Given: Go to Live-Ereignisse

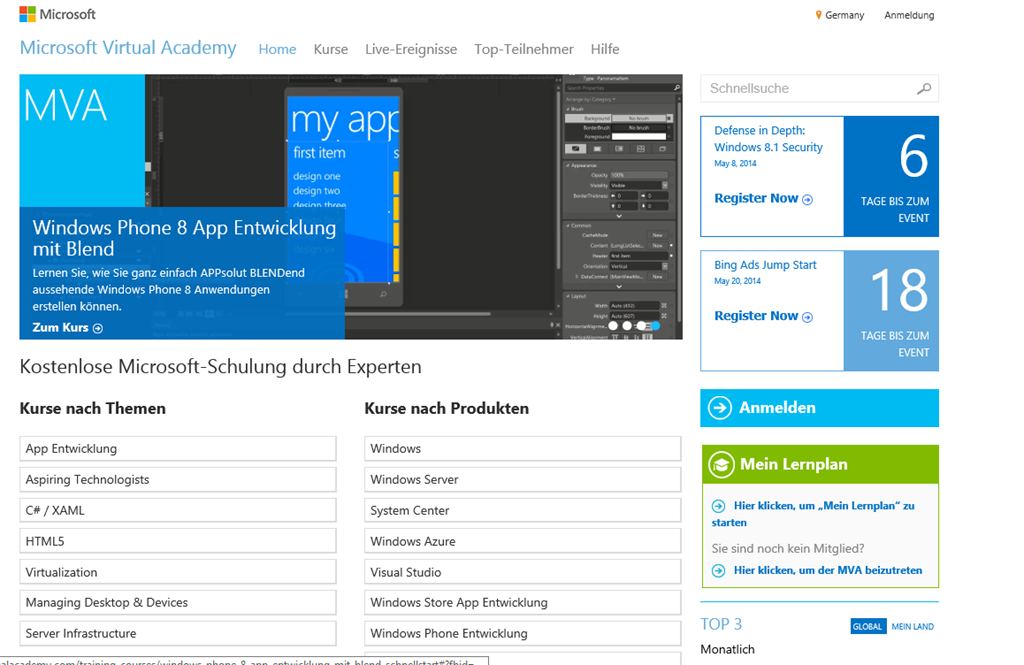Looking at the screenshot, I should coord(411,50).
